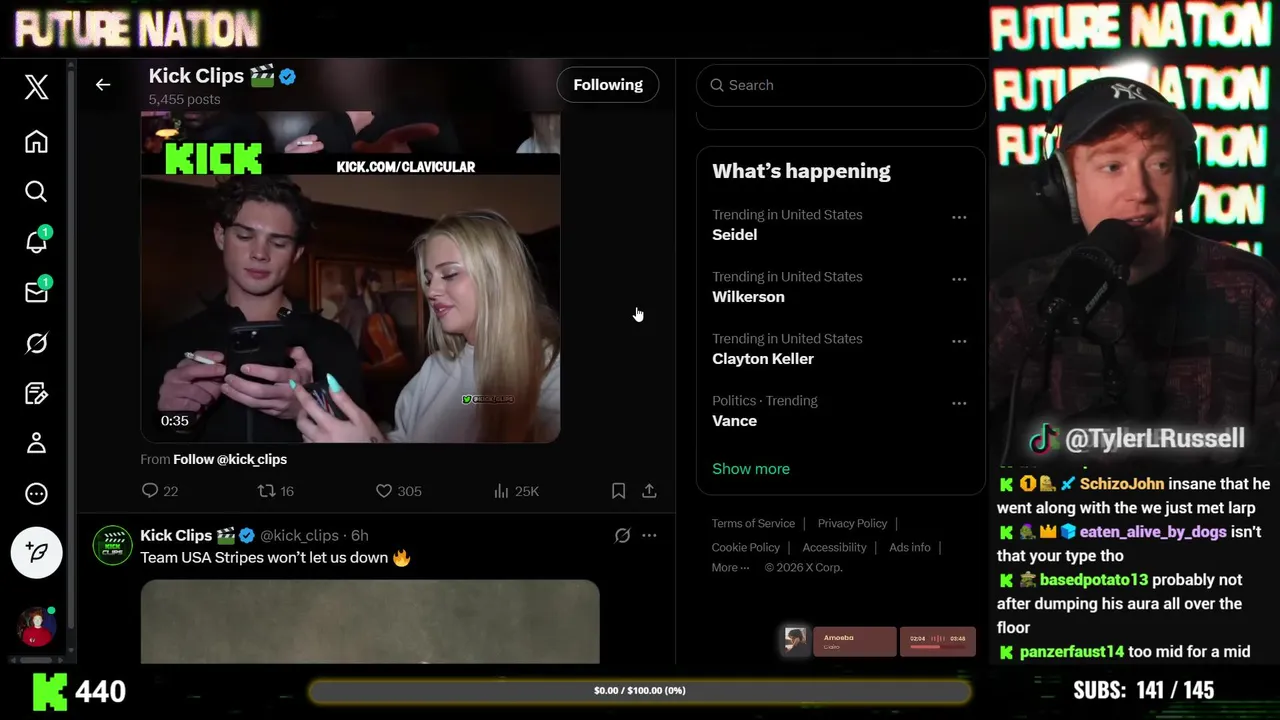1280x720 pixels.
Task: Open account avatar at sidebar bottom
Action: click(37, 627)
